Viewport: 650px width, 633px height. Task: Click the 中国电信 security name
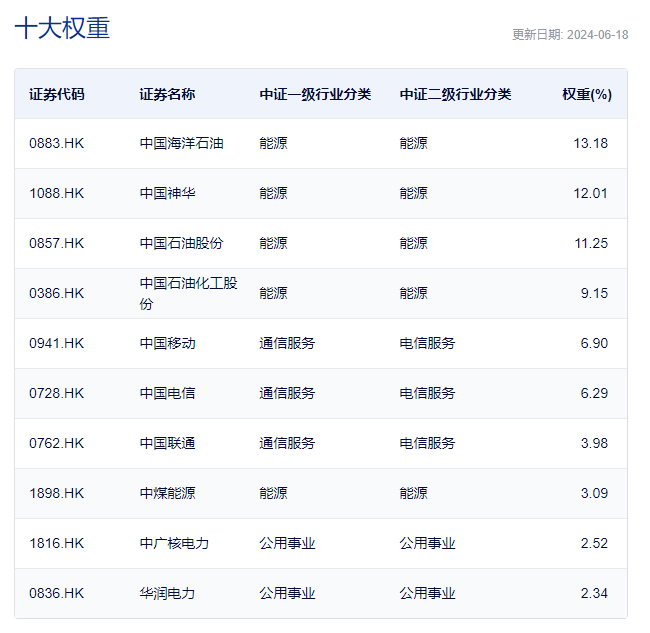(x=167, y=393)
